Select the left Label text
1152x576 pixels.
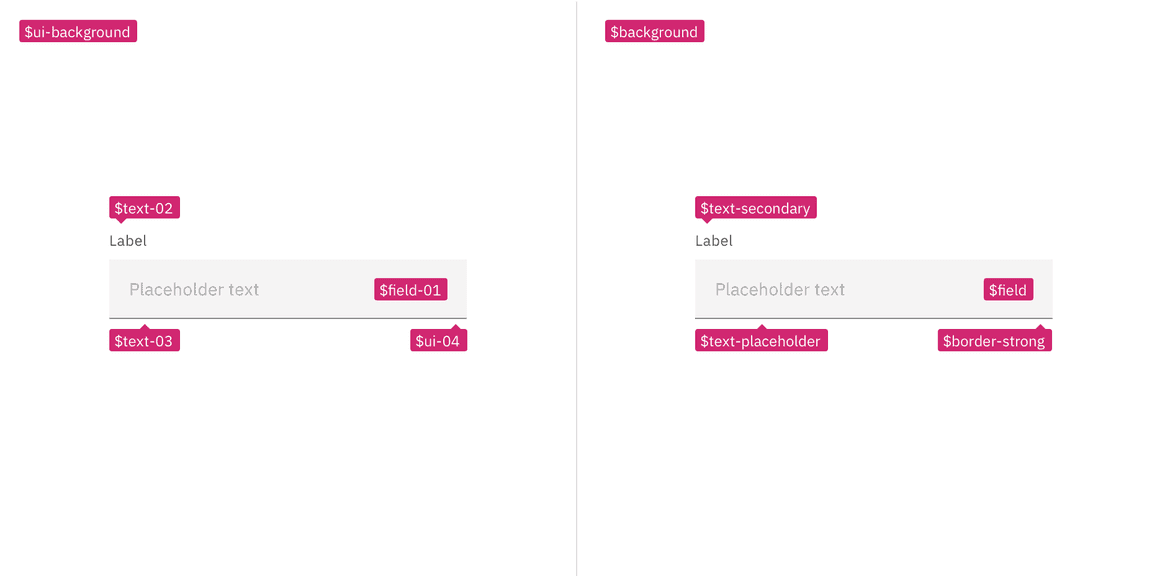(x=128, y=240)
